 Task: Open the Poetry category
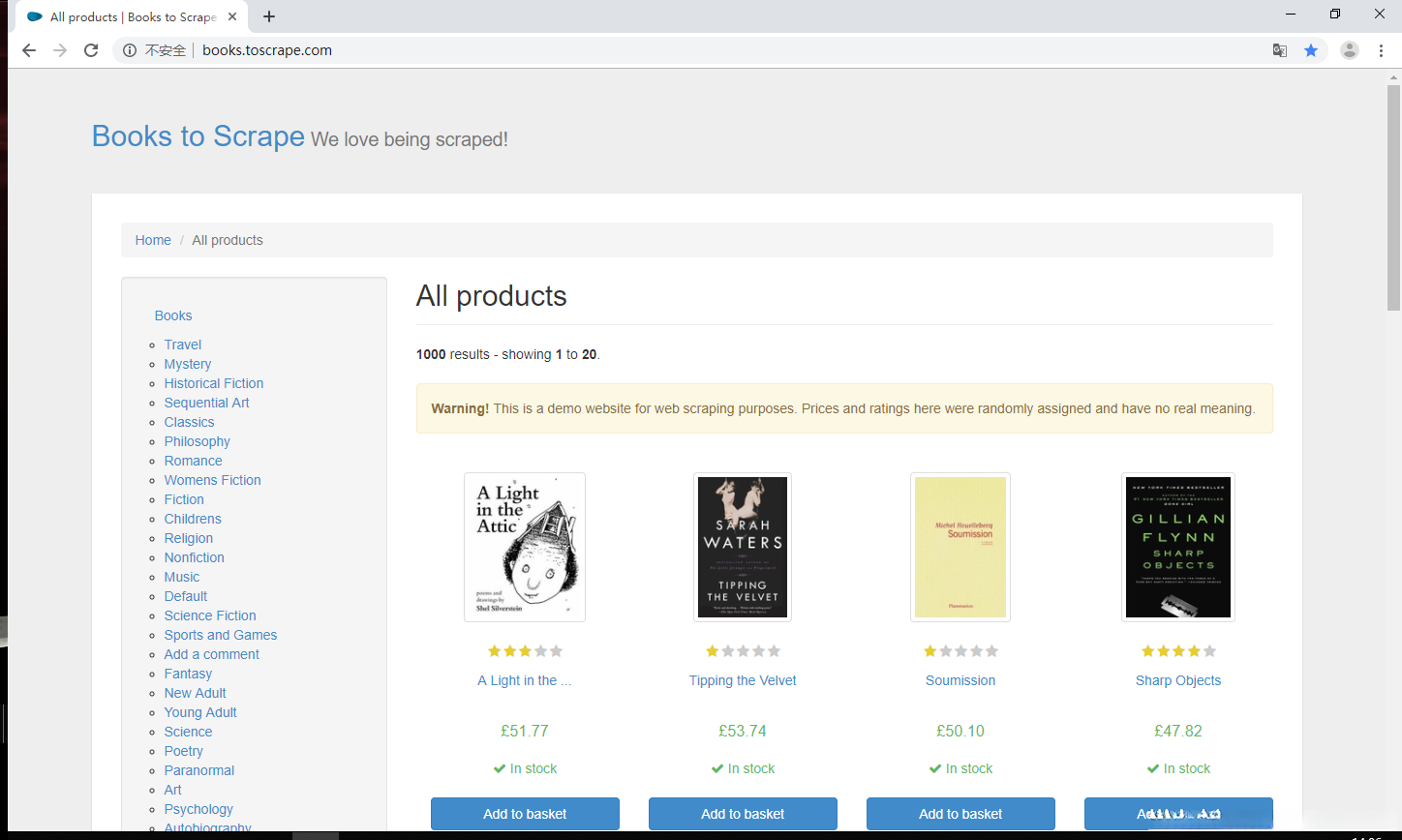tap(184, 751)
